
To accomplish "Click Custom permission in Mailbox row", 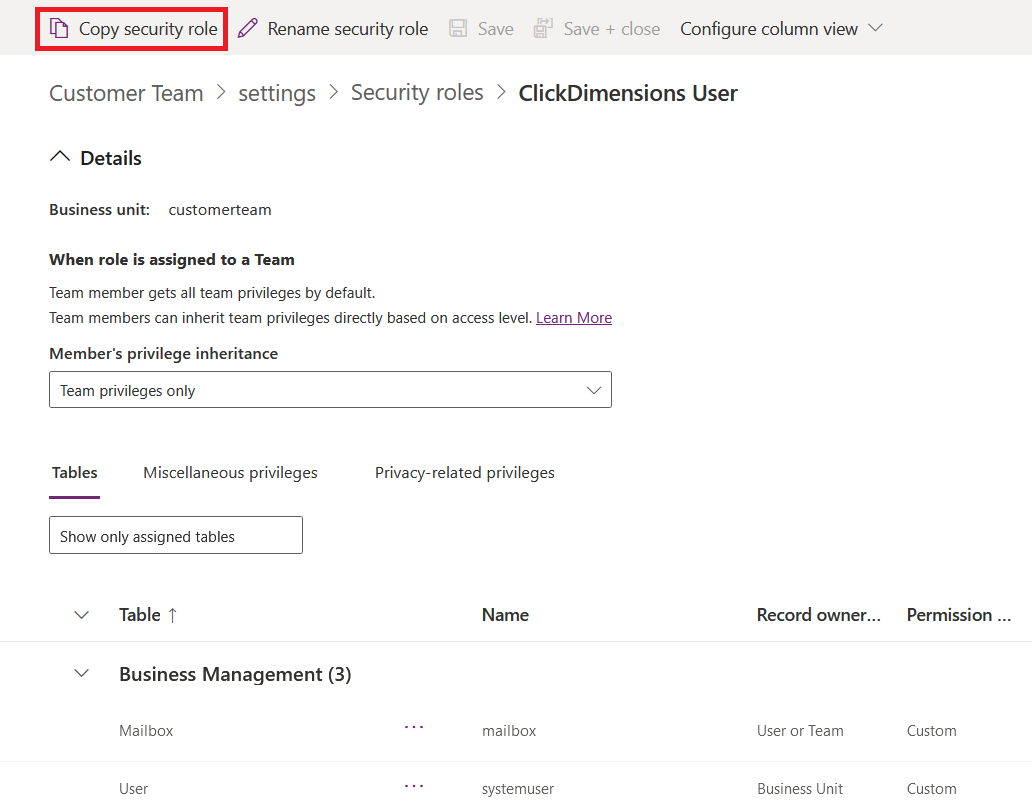I will pyautogui.click(x=932, y=731).
